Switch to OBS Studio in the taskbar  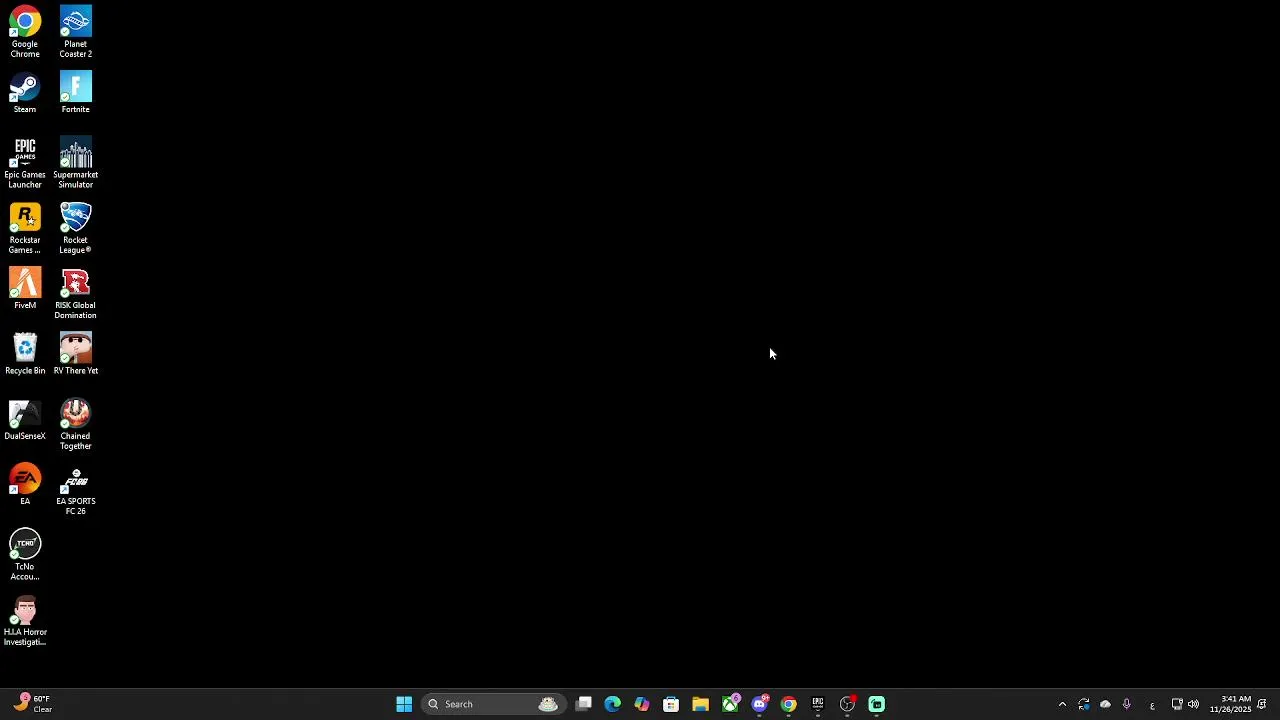click(847, 704)
